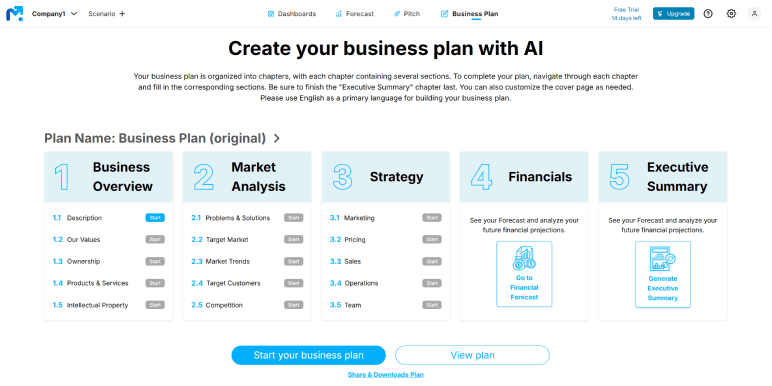Click the View plan button
The width and height of the screenshot is (772, 386).
click(472, 355)
